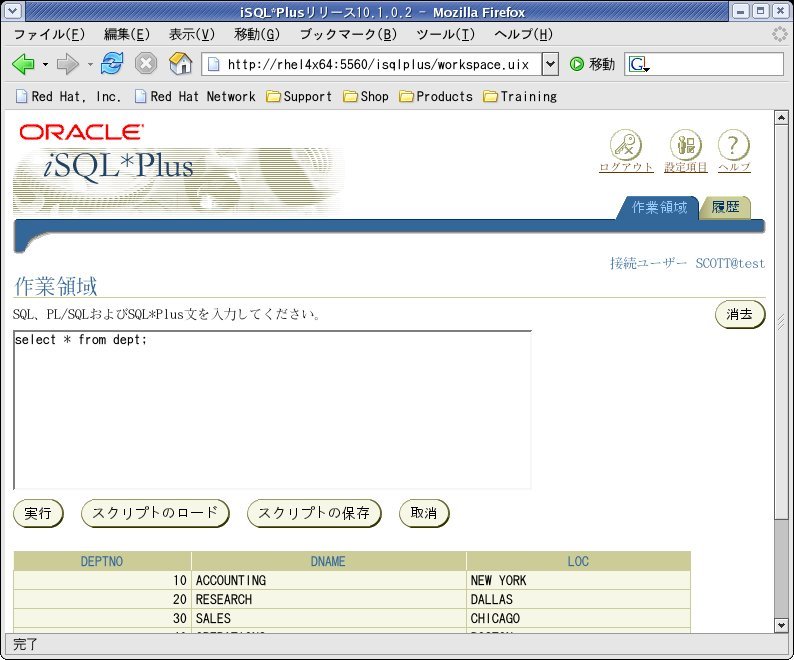Click the vertical scrollbar up arrow

781,118
